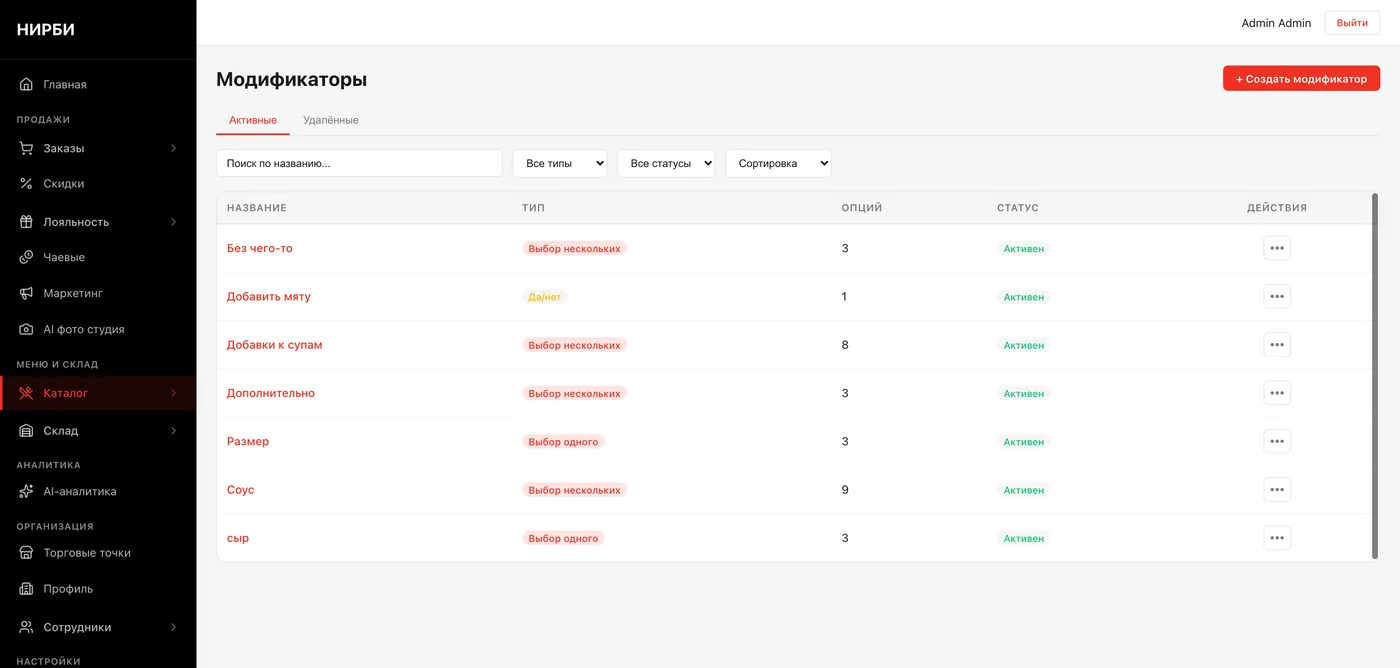Open the Размер modifier link

coord(248,441)
